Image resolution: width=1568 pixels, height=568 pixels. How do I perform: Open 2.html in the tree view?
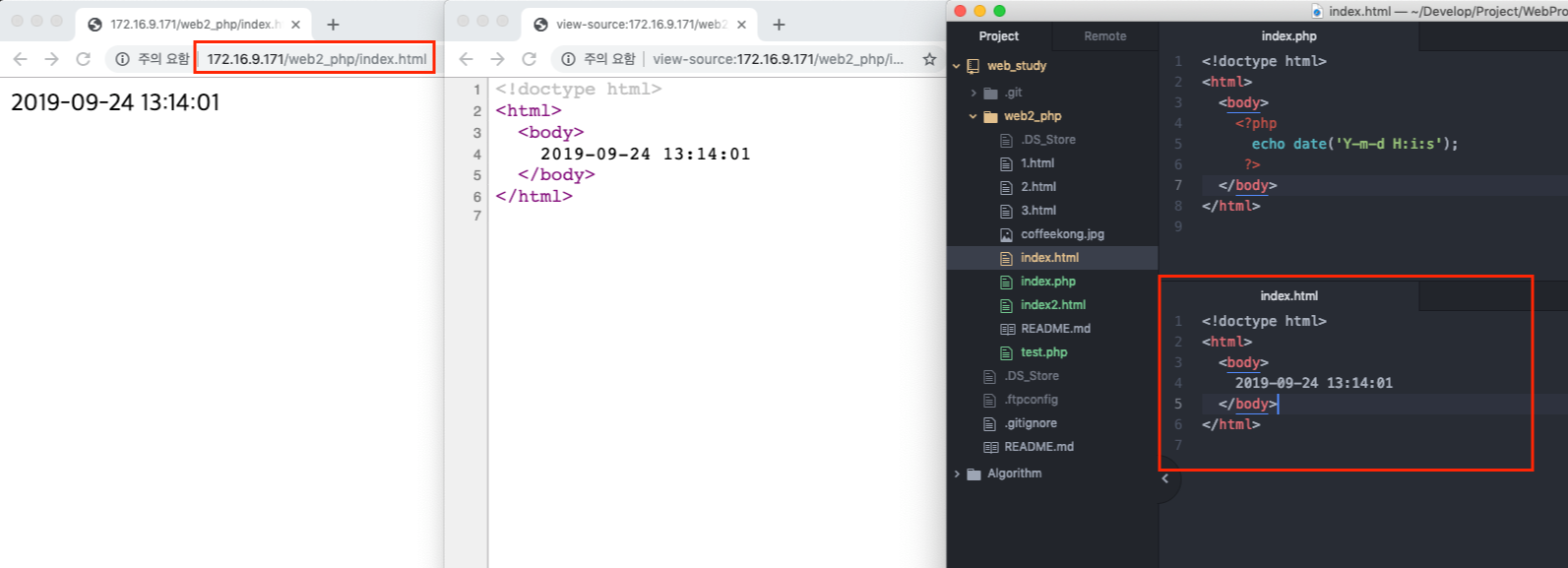coord(1038,187)
